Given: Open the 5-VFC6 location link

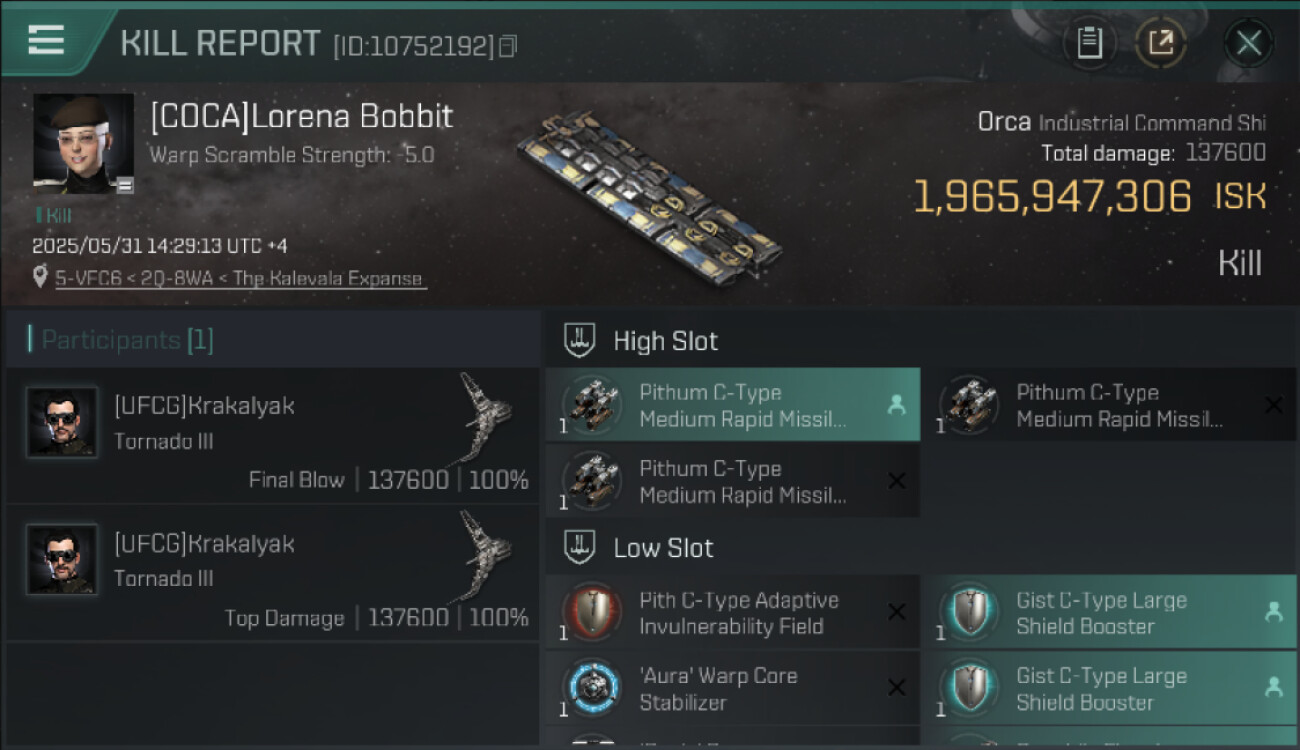Looking at the screenshot, I should (x=241, y=279).
